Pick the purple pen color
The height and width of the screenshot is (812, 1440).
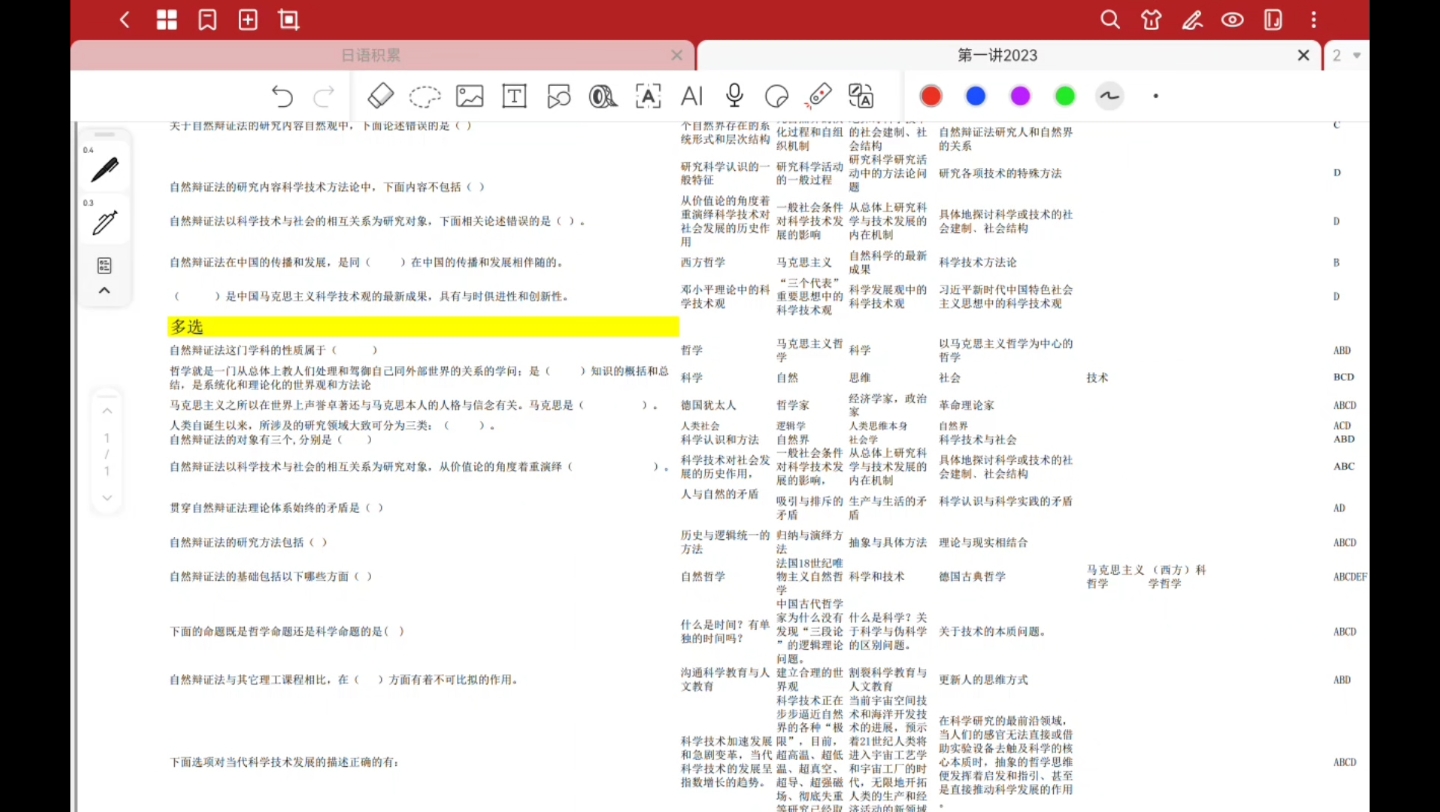1020,96
